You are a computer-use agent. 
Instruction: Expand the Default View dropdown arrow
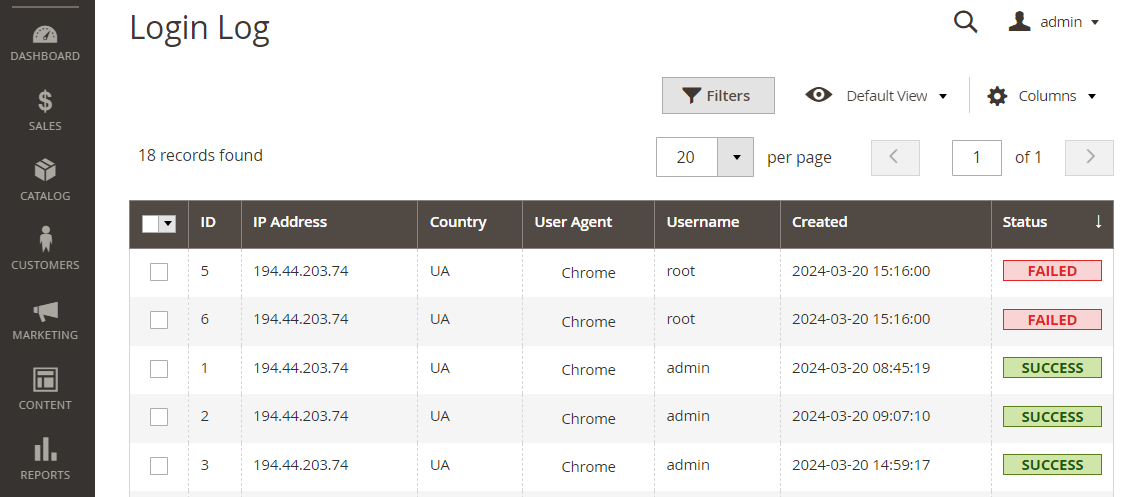click(943, 97)
